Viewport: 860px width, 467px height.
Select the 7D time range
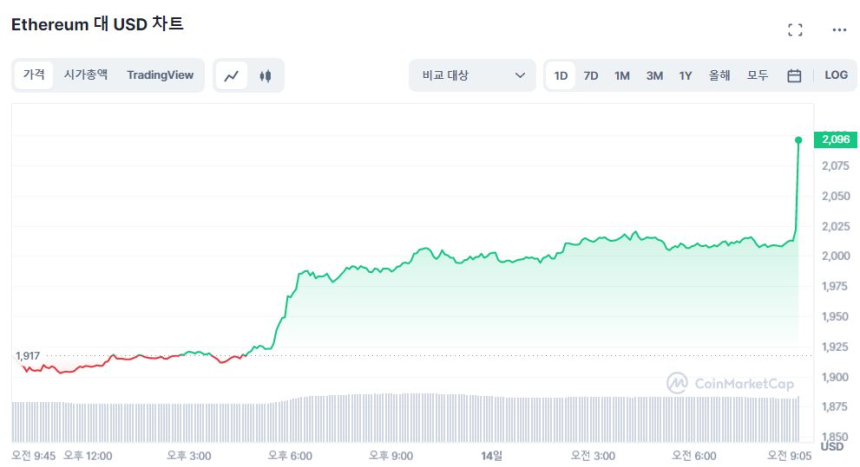tap(591, 75)
